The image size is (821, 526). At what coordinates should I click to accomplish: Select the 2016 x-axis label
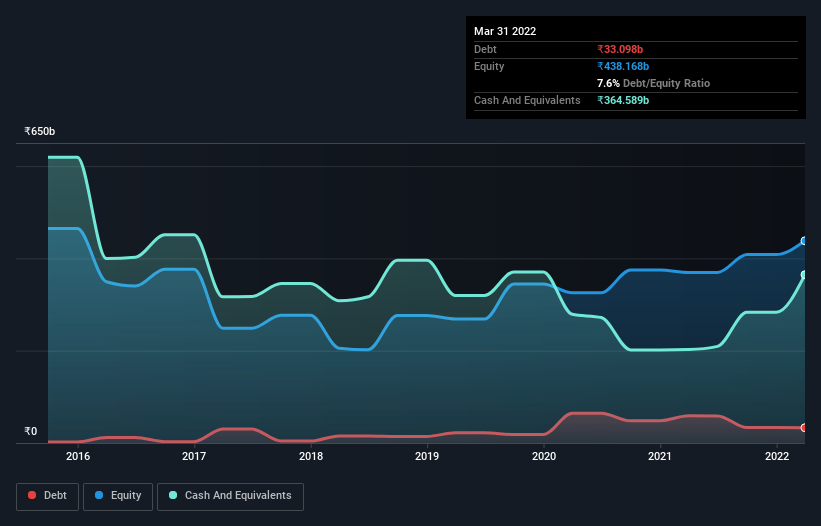point(78,456)
